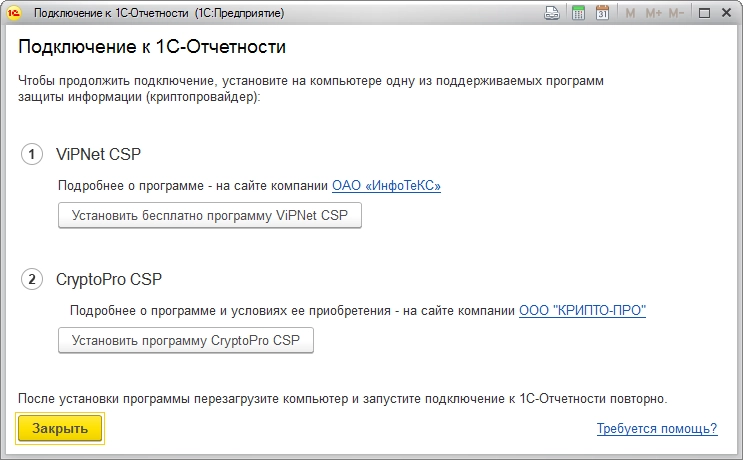743x460 pixels.
Task: Open the ООО "КРИПТО-ПРО" website link
Action: tap(582, 311)
